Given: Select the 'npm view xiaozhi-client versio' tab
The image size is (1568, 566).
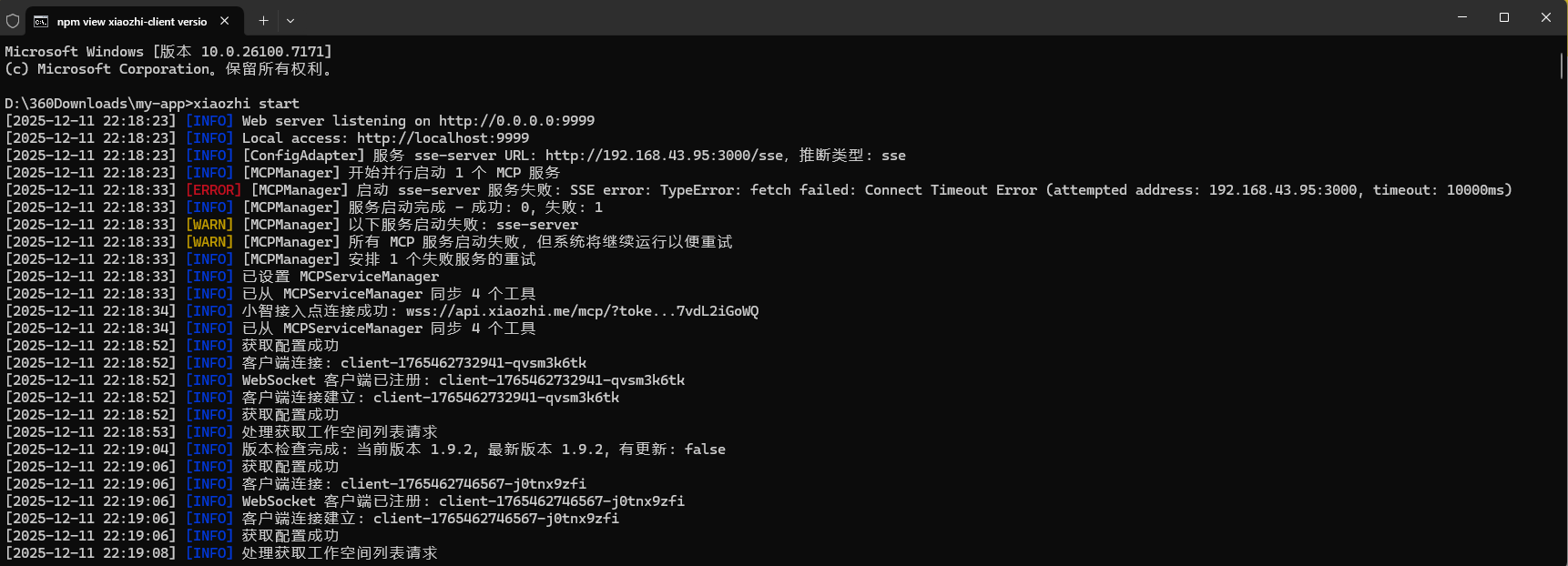Looking at the screenshot, I should pos(132,21).
